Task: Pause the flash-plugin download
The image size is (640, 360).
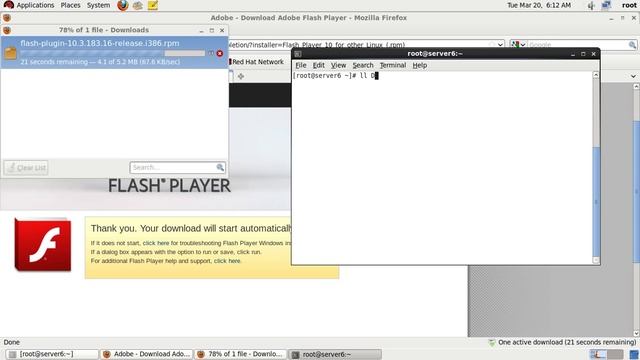Action: point(211,53)
